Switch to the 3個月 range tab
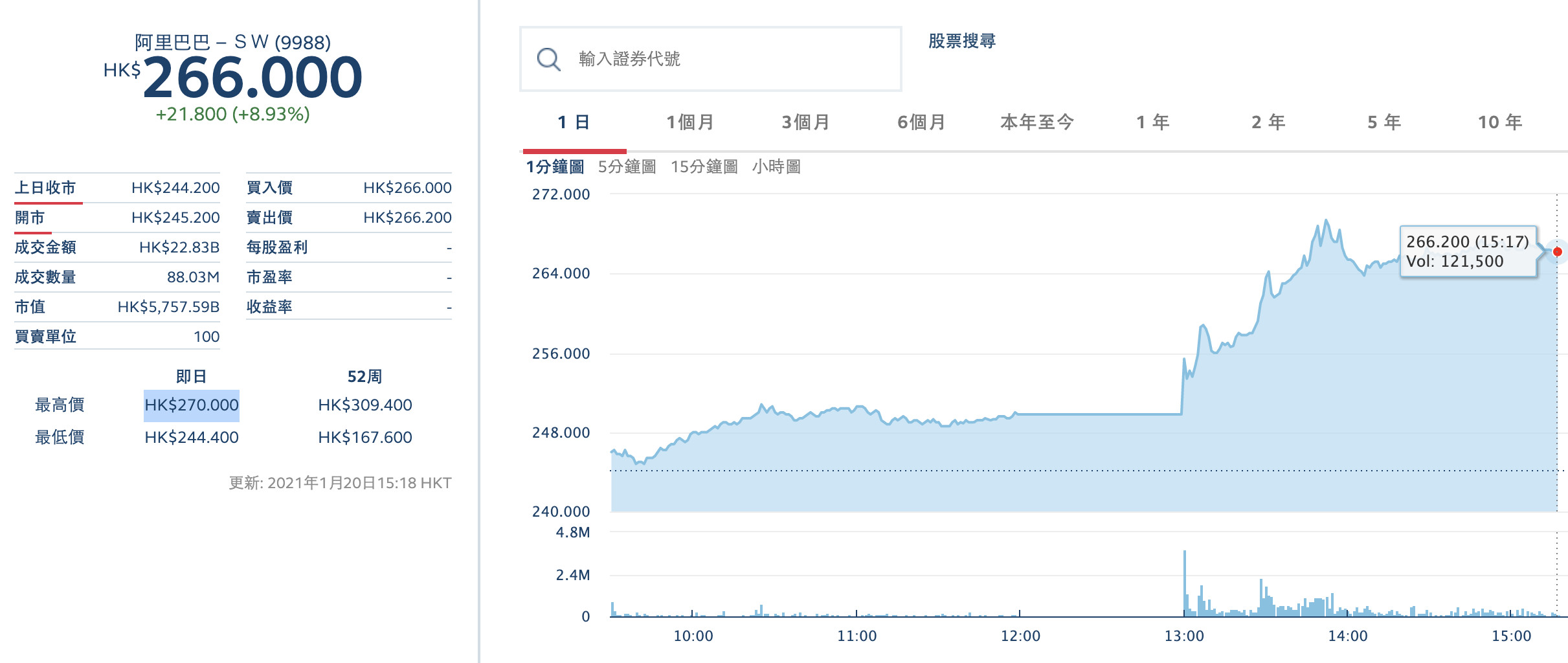 805,122
